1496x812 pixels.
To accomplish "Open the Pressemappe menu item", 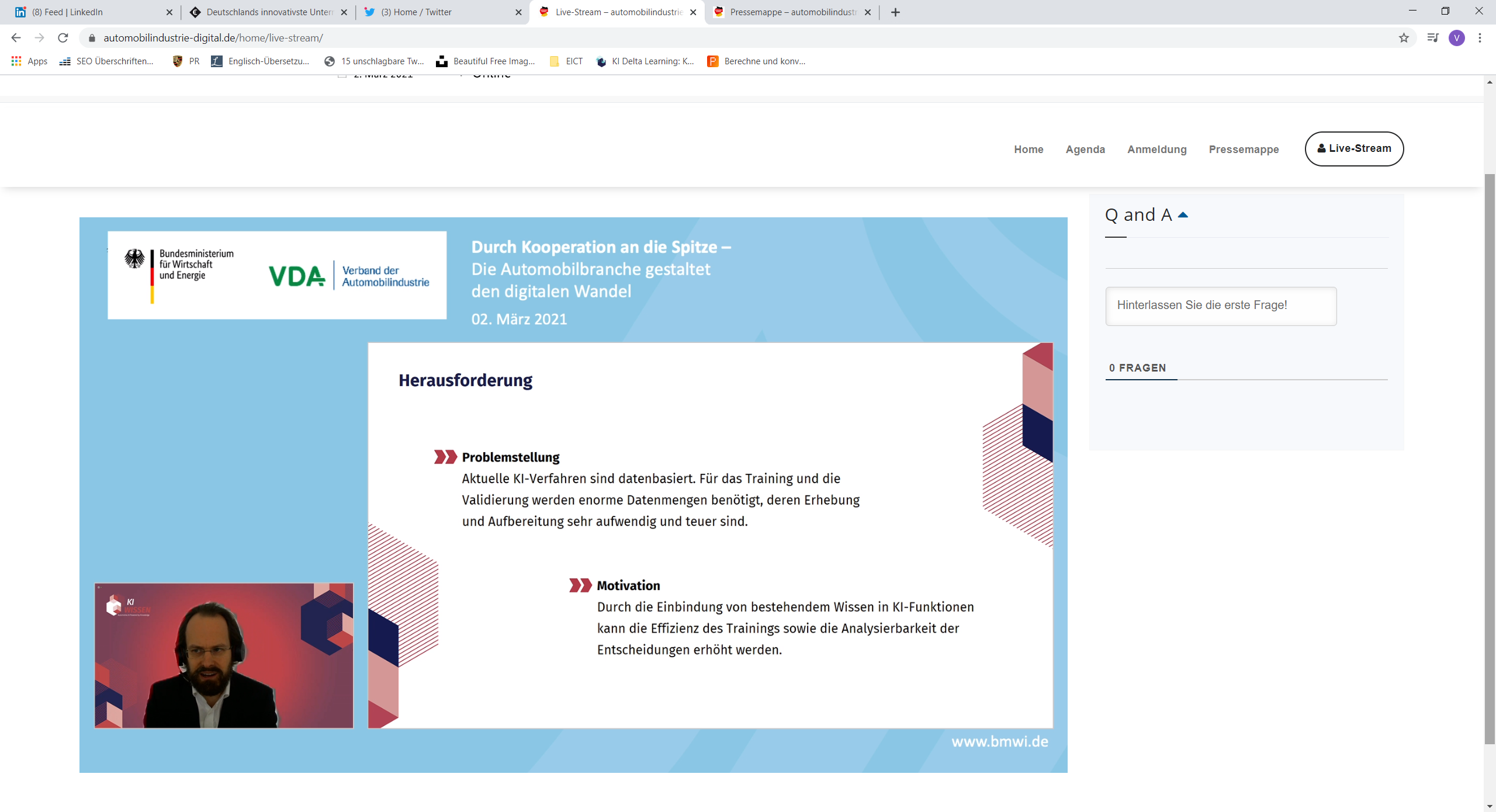I will [x=1244, y=150].
